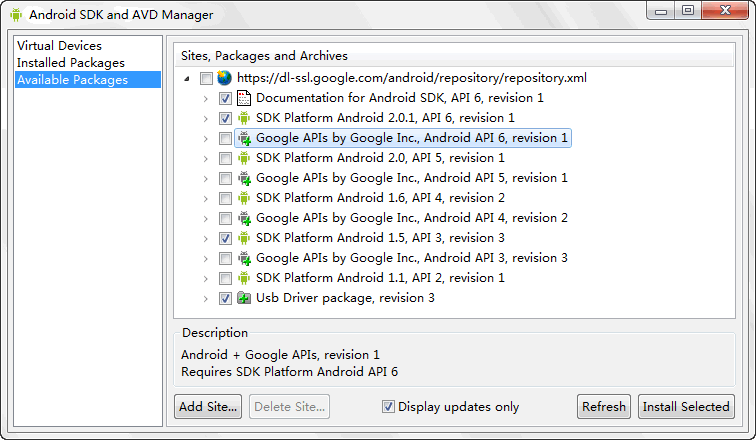Uncheck the SDK Platform Android 1.5 checkbox

coord(225,238)
